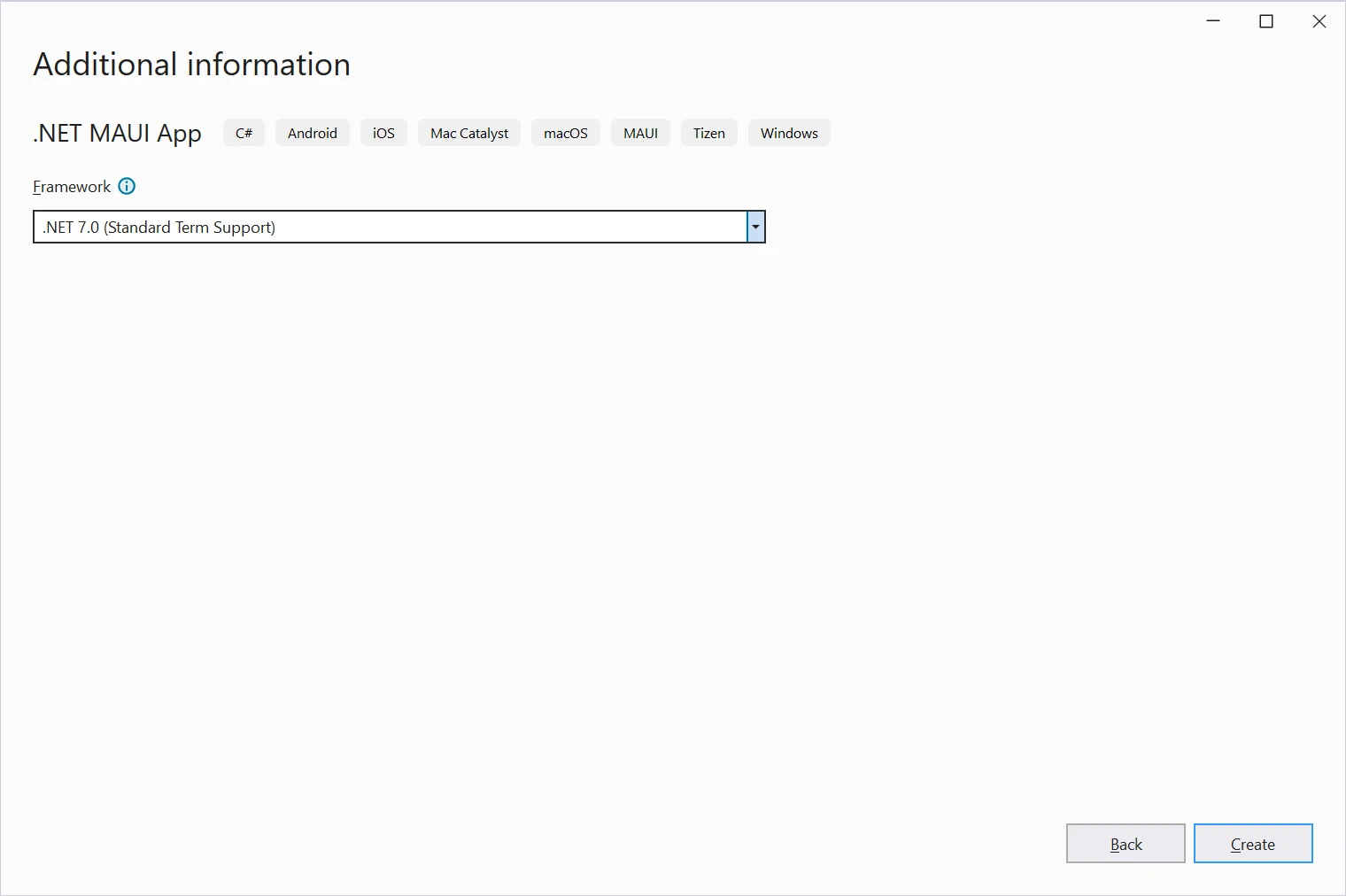
Task: Click the C# tag
Action: [x=244, y=133]
